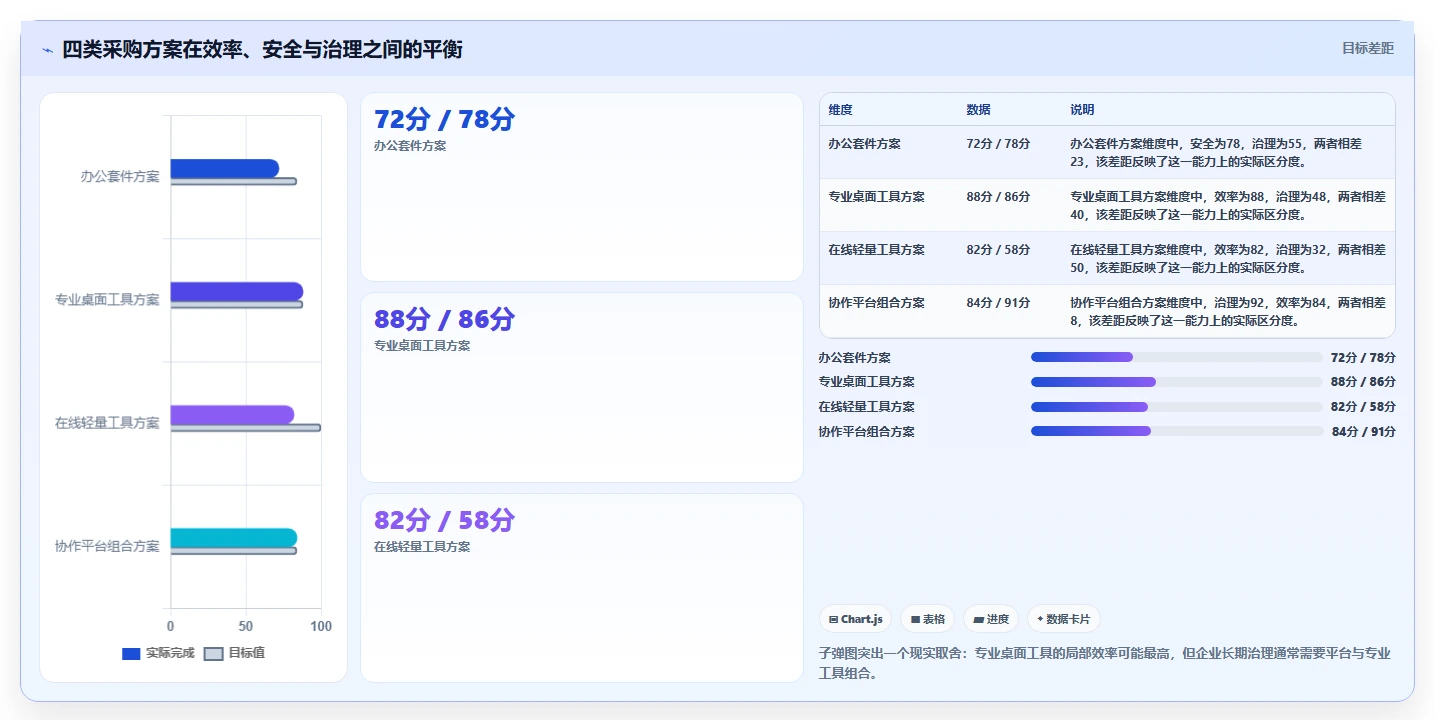The height and width of the screenshot is (720, 1435).
Task: Click the 50 tick on the chart axis
Action: [246, 626]
